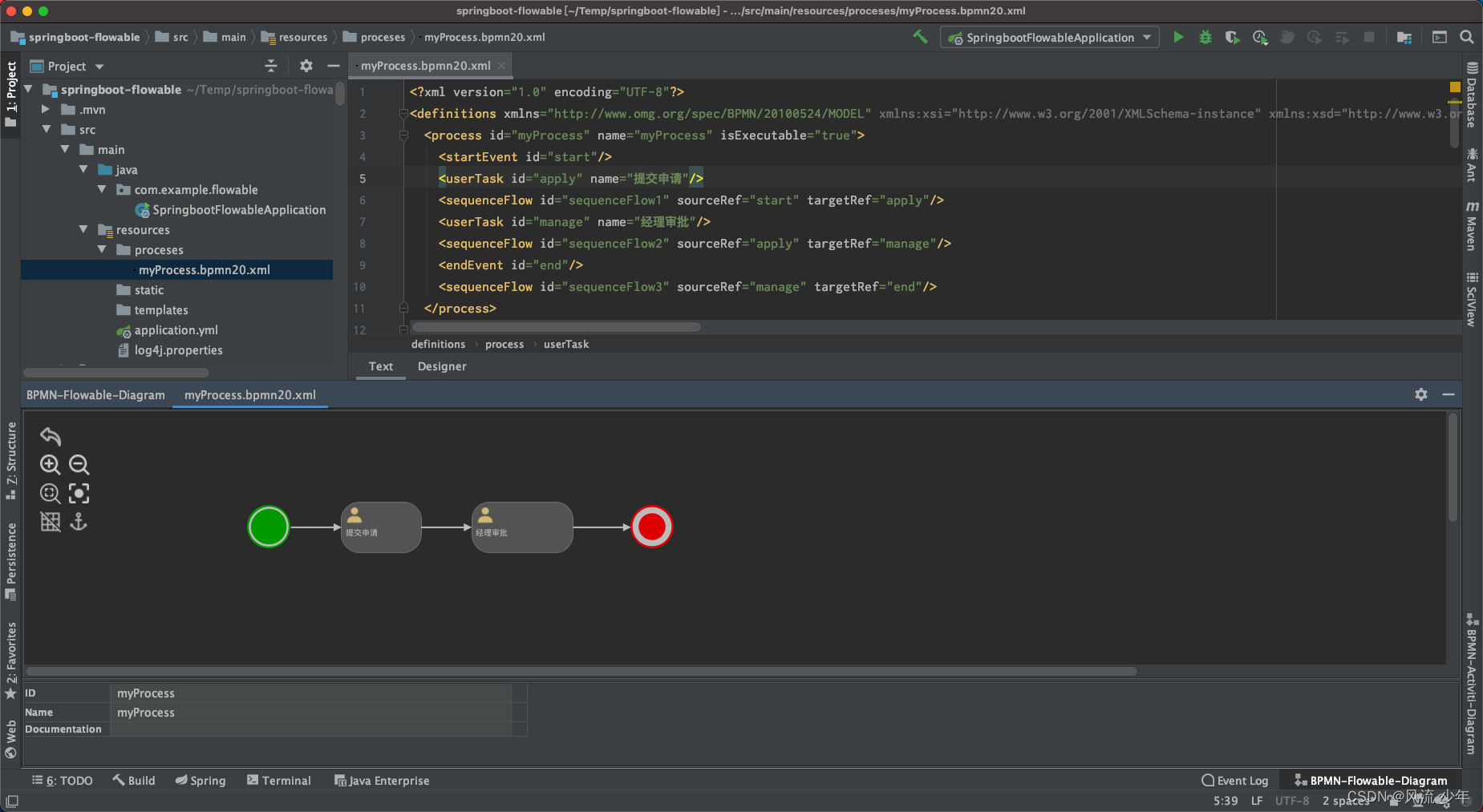Viewport: 1483px width, 812px height.
Task: Toggle the tool window bars icon in the status bar
Action: (x=12, y=801)
